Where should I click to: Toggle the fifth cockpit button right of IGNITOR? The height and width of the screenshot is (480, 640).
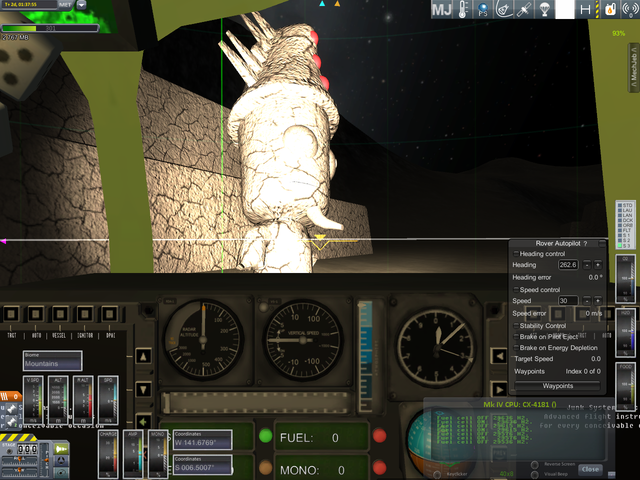pos(109,314)
